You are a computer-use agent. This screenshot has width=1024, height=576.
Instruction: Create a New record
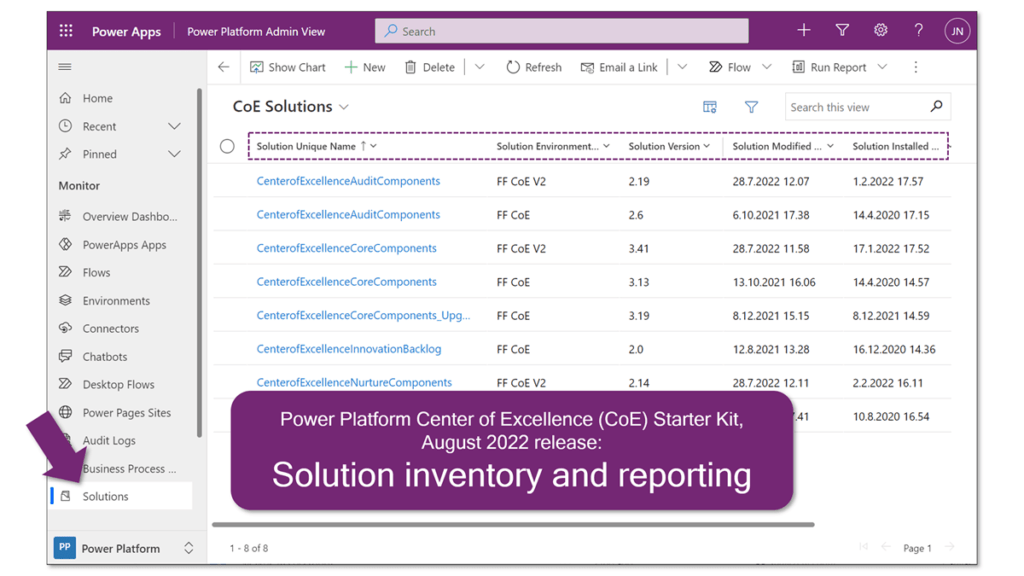point(365,67)
